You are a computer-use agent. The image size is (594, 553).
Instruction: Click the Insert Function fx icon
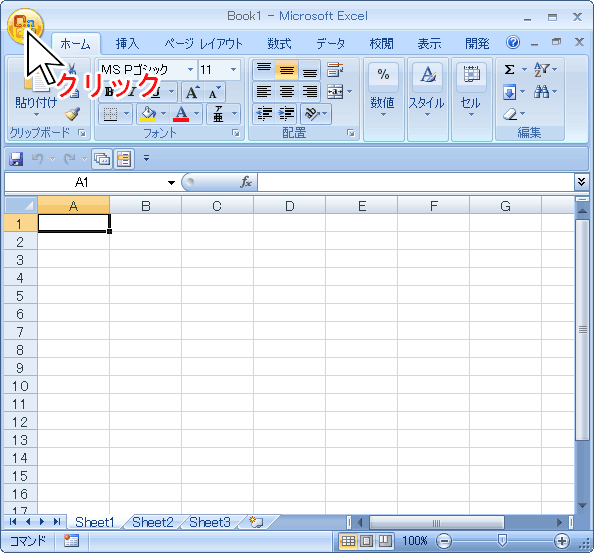(246, 182)
